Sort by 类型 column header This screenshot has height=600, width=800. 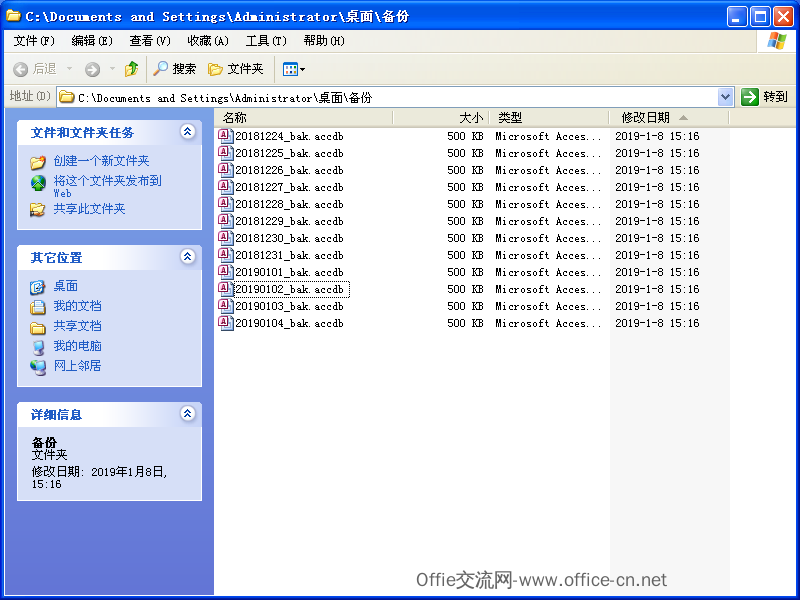549,118
